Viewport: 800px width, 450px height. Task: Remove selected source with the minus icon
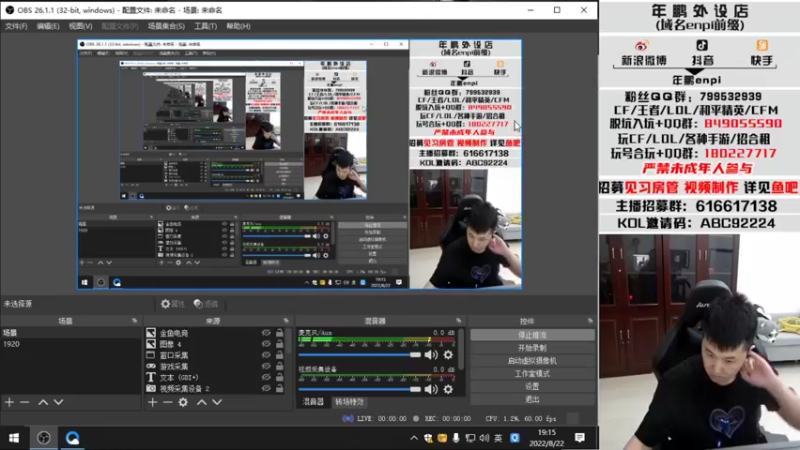coord(167,402)
